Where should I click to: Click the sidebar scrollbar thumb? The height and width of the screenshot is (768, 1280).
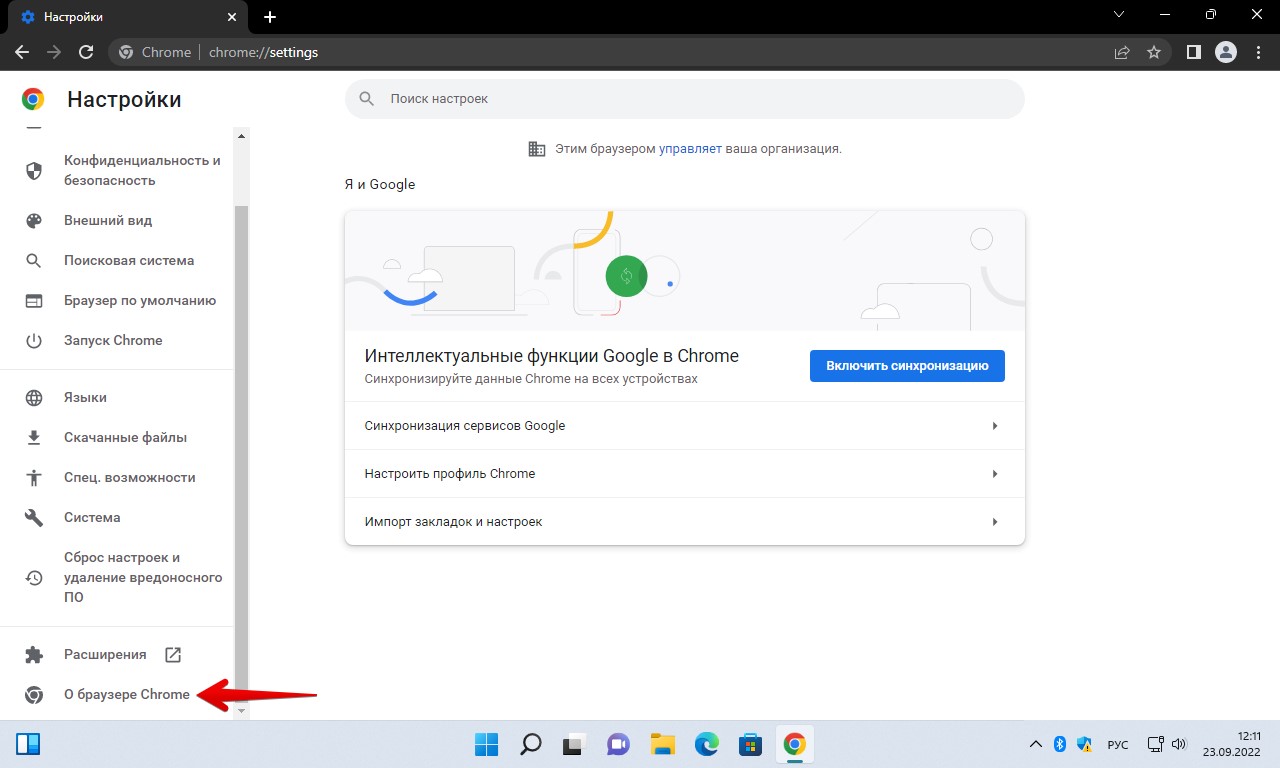click(x=241, y=453)
